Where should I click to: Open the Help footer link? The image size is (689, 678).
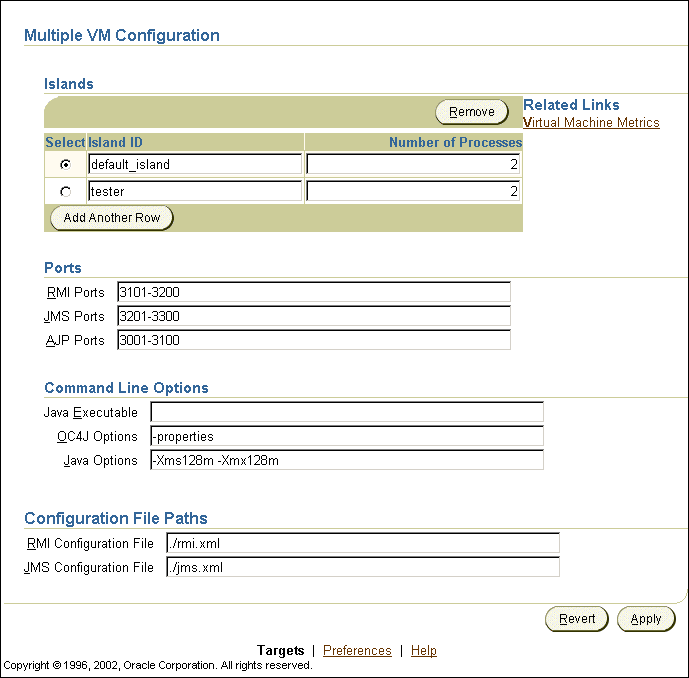[424, 650]
